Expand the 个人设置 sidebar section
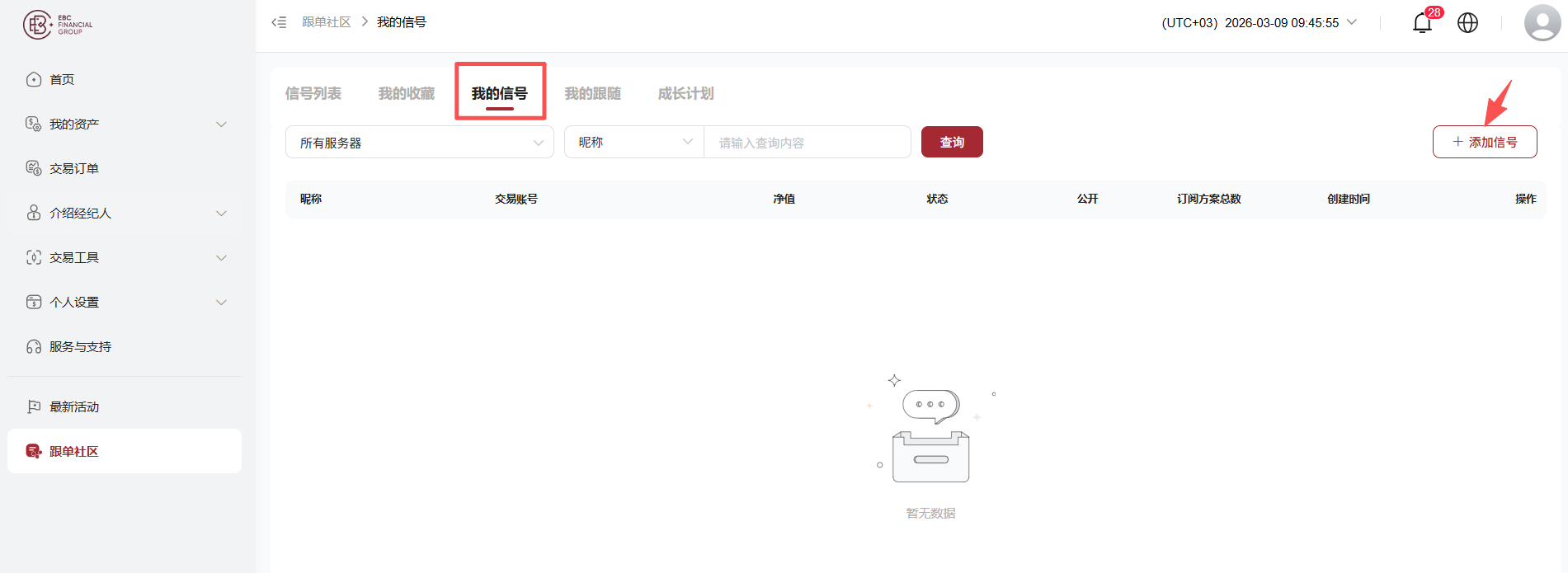Image resolution: width=1568 pixels, height=573 pixels. (x=124, y=302)
